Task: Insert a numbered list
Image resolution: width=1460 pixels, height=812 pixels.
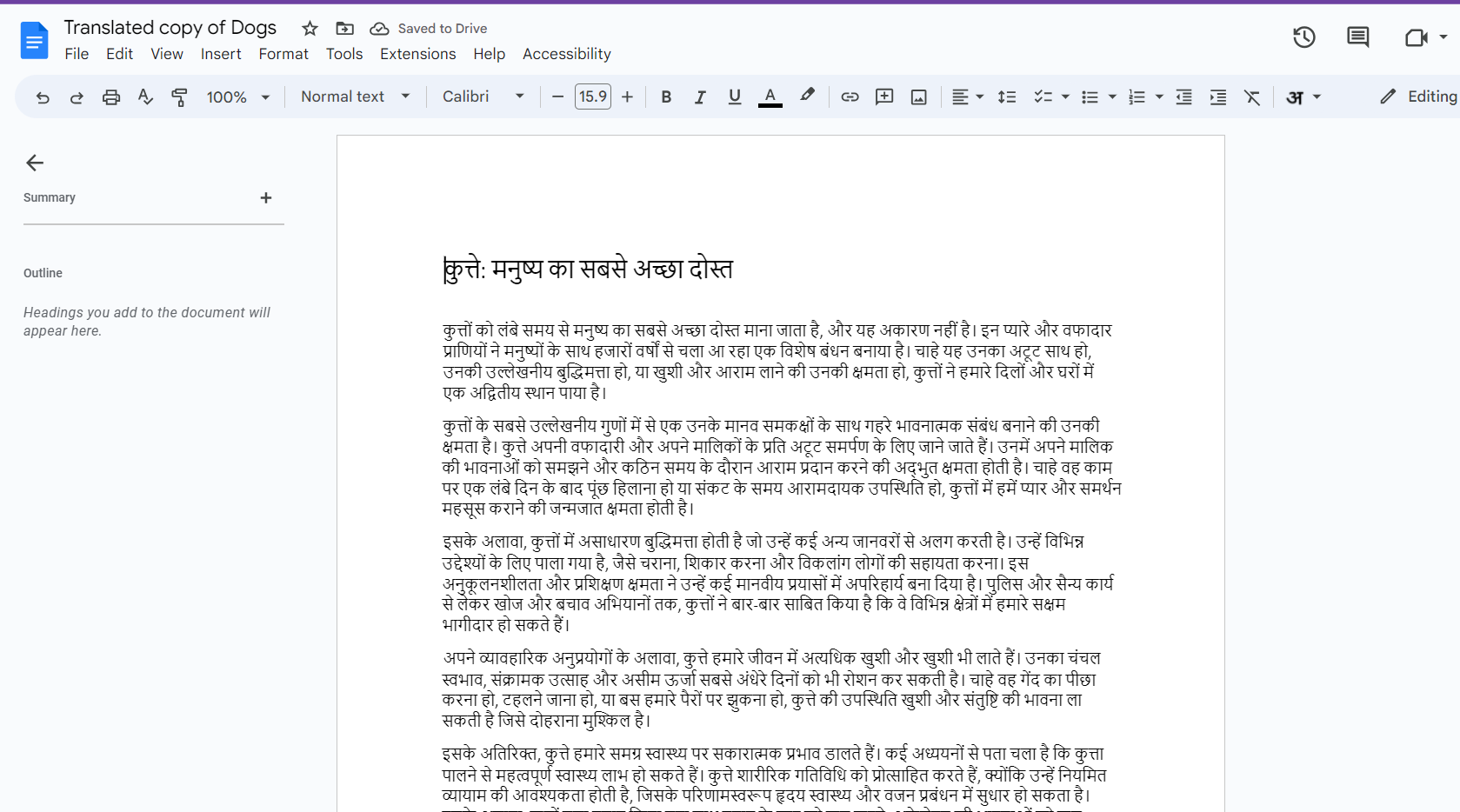Action: click(x=1137, y=97)
